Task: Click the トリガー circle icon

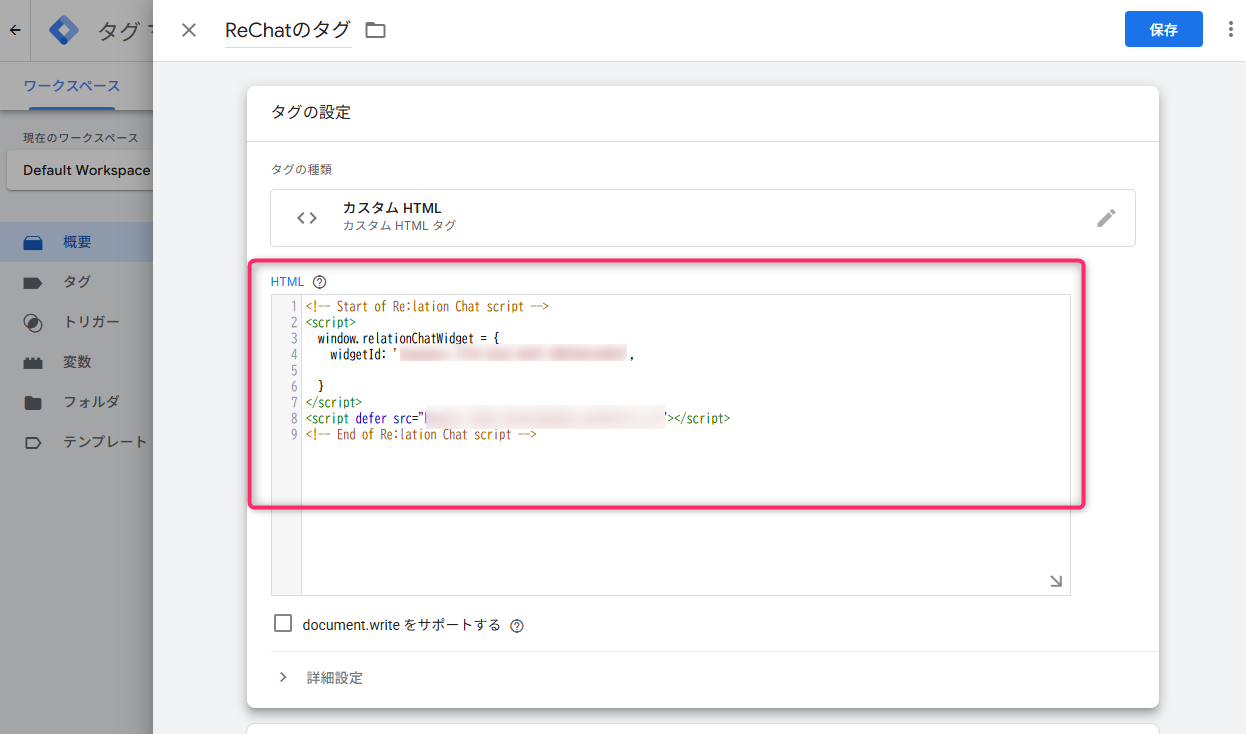Action: pos(33,323)
